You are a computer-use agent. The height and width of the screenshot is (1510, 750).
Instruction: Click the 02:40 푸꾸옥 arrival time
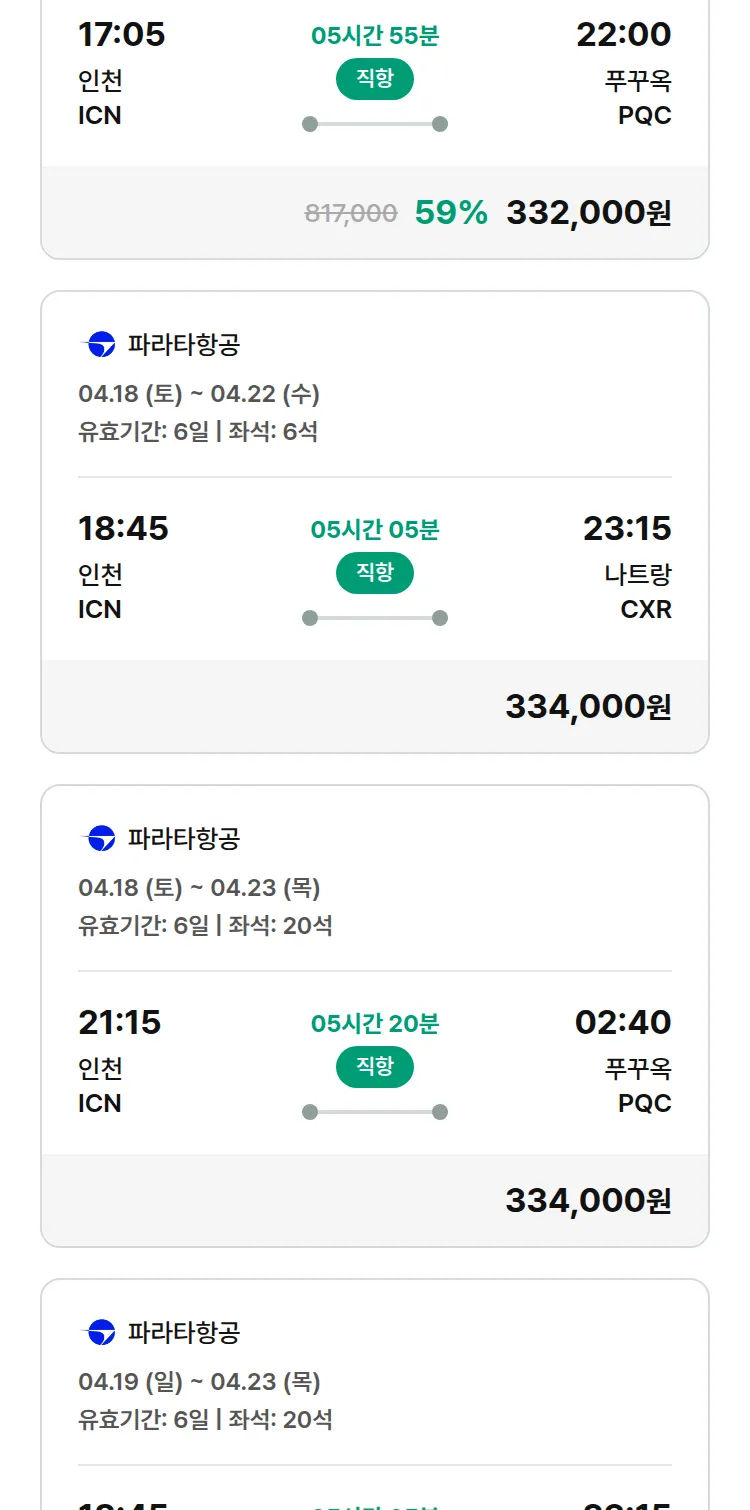click(x=622, y=1023)
